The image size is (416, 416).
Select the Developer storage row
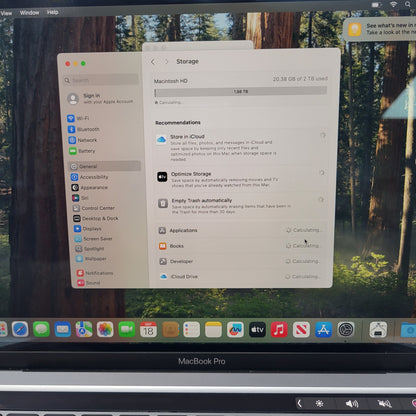click(240, 261)
